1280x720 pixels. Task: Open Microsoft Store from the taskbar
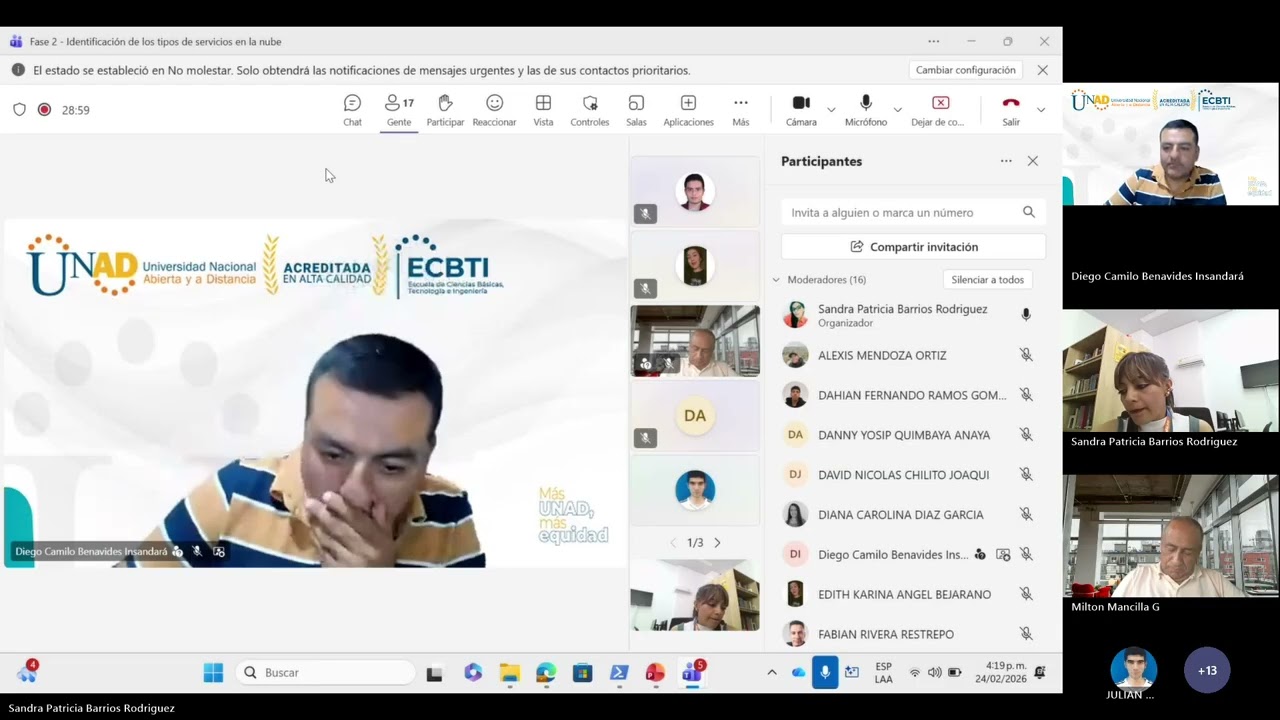(x=582, y=672)
